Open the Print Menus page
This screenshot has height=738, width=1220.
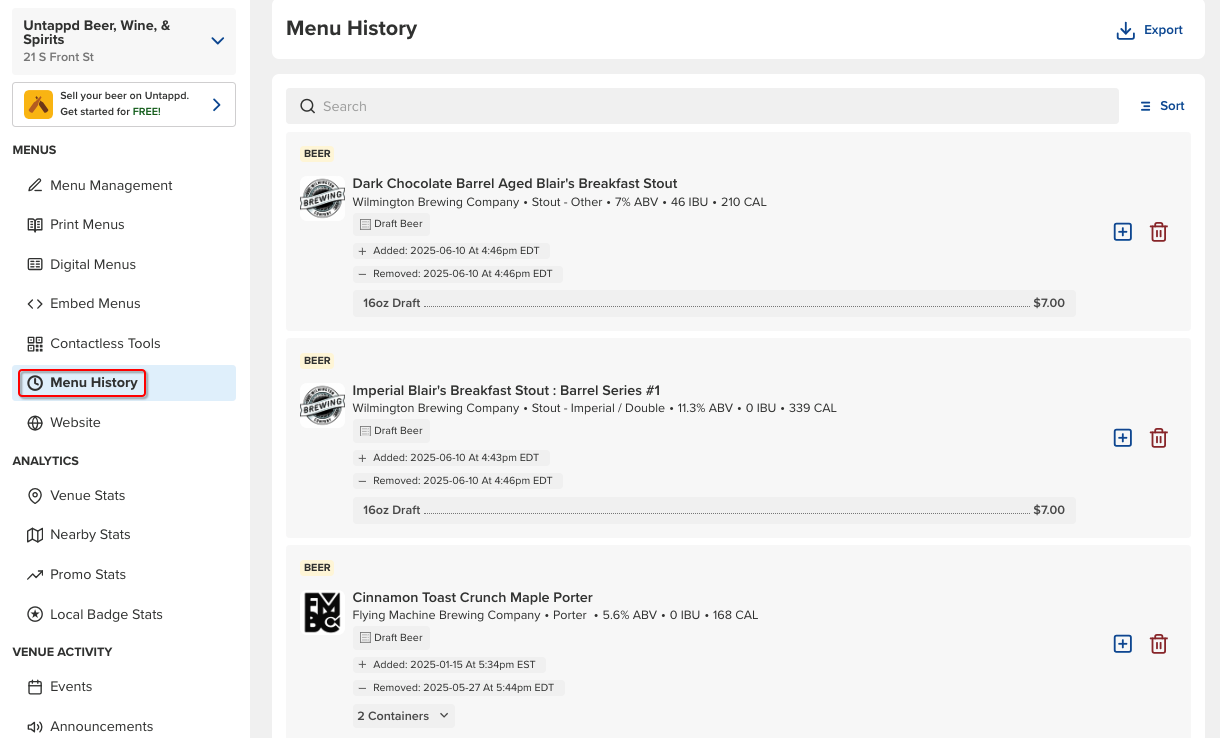pos(87,224)
